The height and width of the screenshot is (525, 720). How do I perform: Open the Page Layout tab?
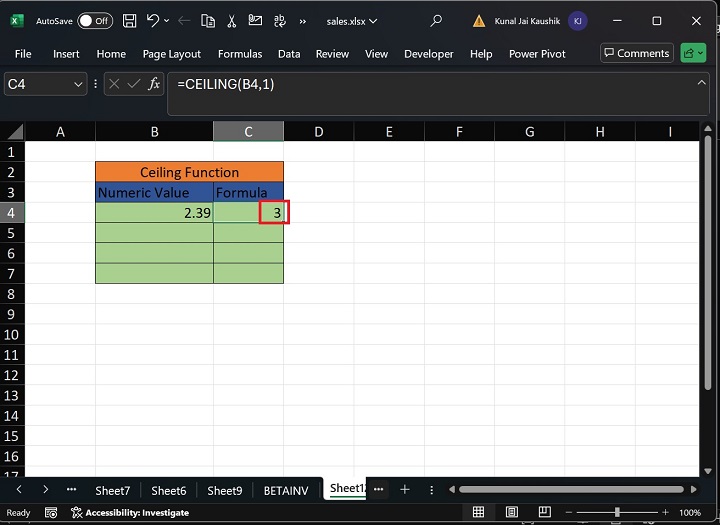(172, 54)
